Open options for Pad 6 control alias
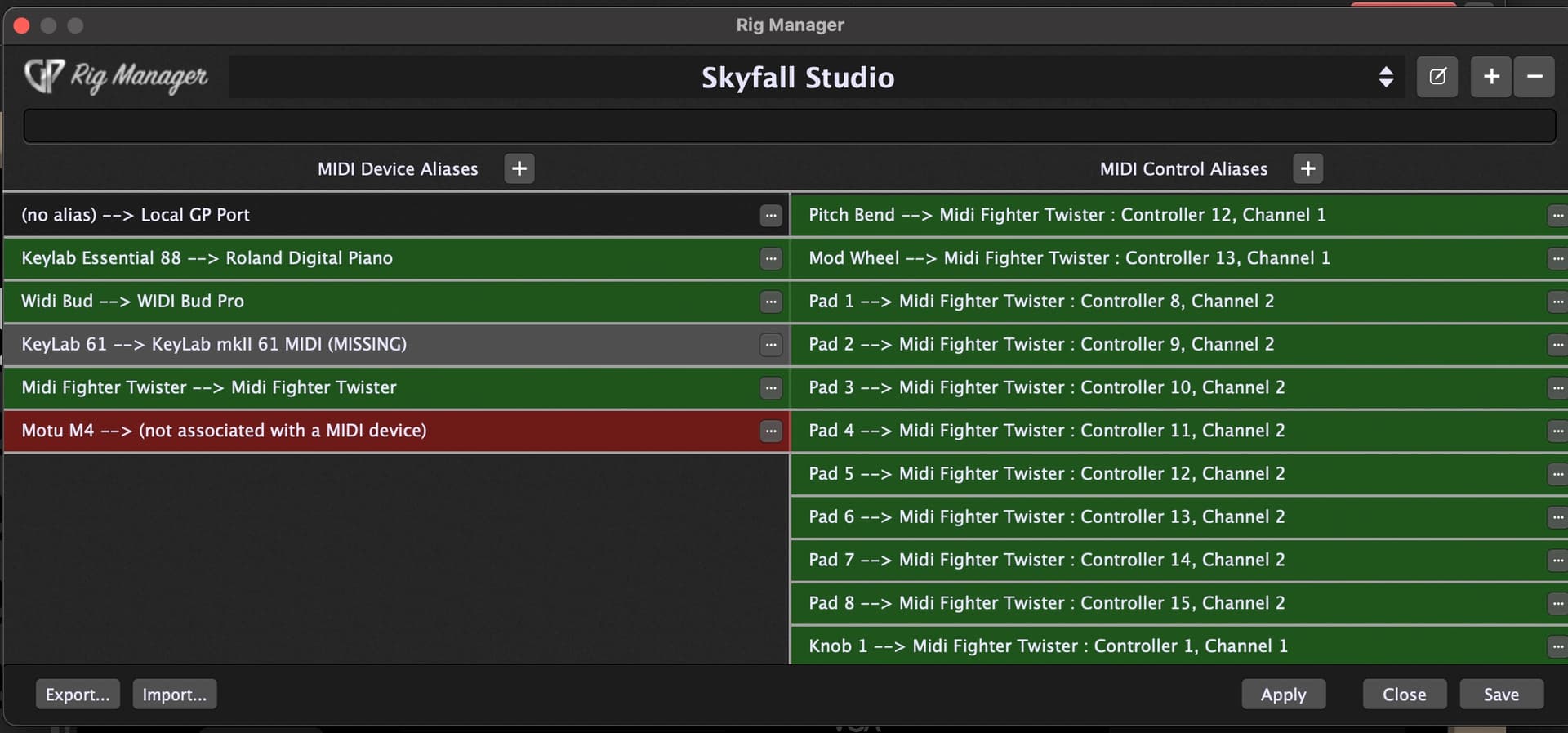 (1557, 517)
